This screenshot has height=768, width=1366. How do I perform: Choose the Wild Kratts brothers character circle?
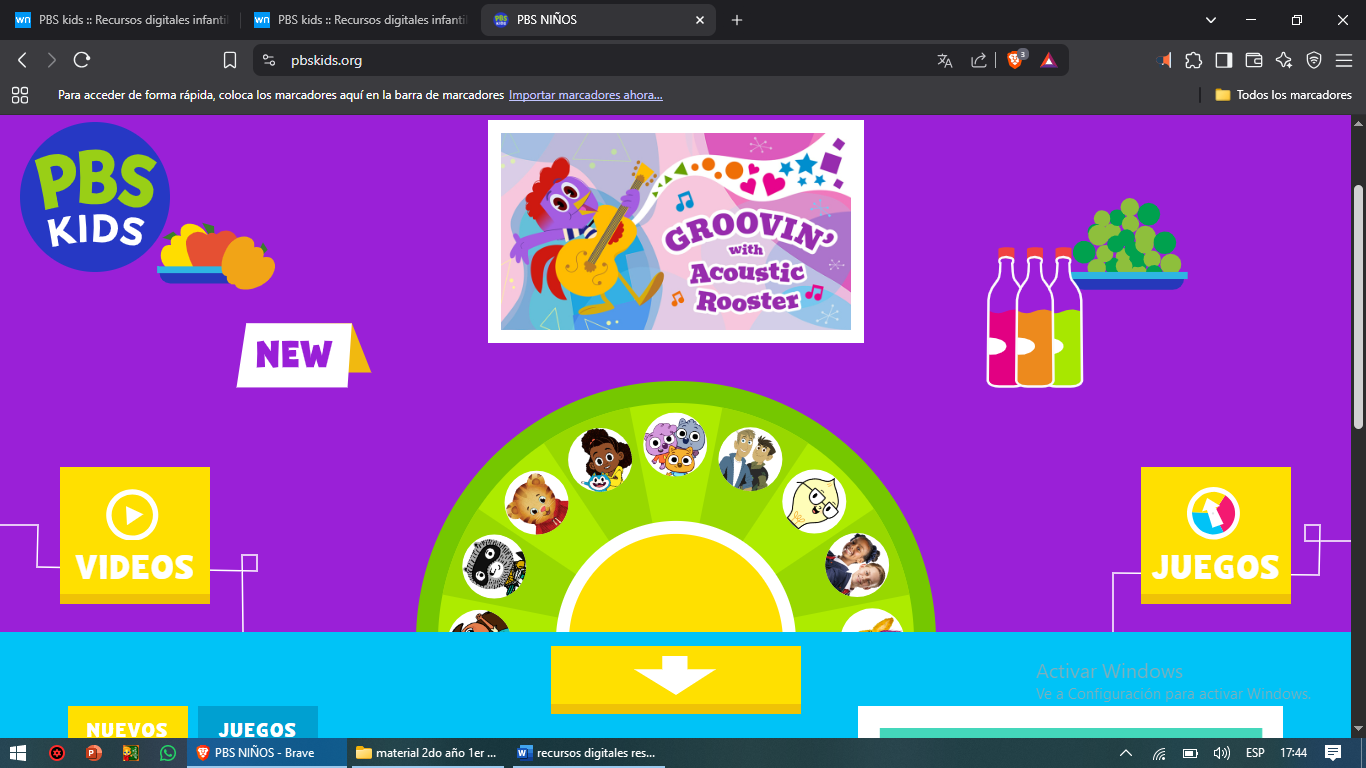tap(750, 458)
